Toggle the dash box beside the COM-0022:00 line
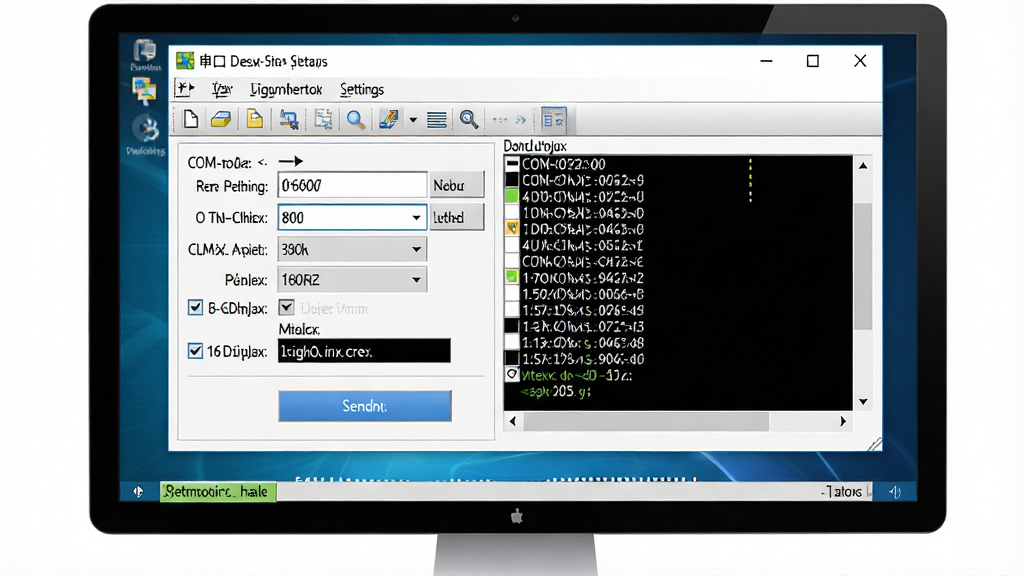1024x576 pixels. (x=512, y=163)
